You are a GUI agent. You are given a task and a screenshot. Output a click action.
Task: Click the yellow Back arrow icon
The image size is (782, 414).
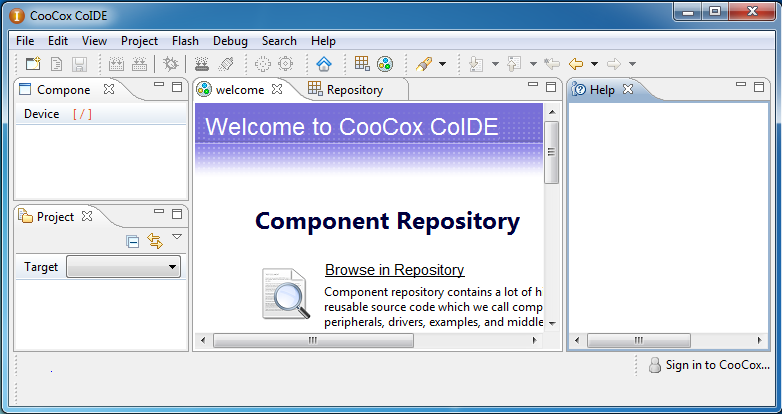576,64
